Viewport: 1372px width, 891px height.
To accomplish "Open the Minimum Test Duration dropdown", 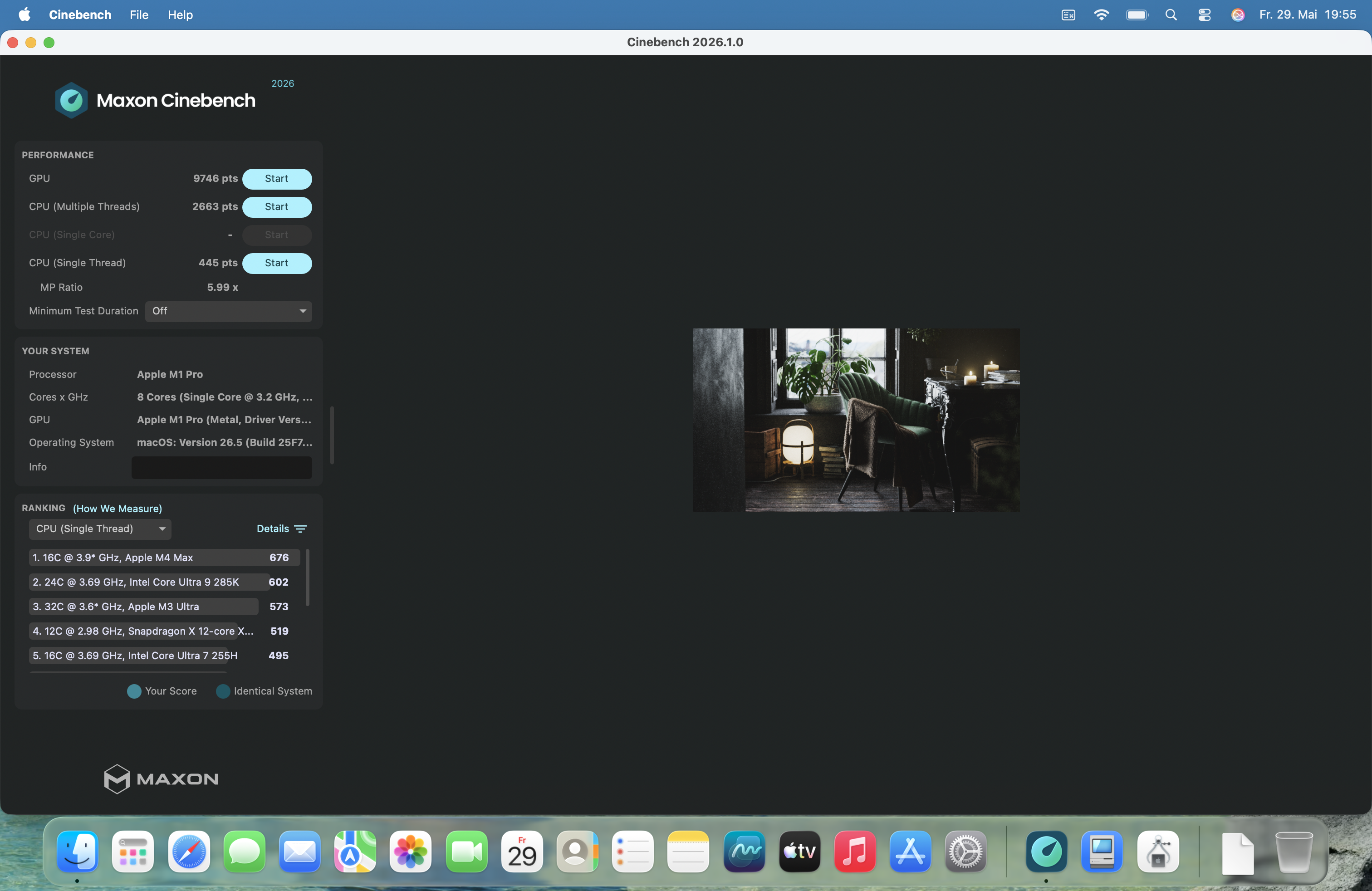I will point(228,311).
